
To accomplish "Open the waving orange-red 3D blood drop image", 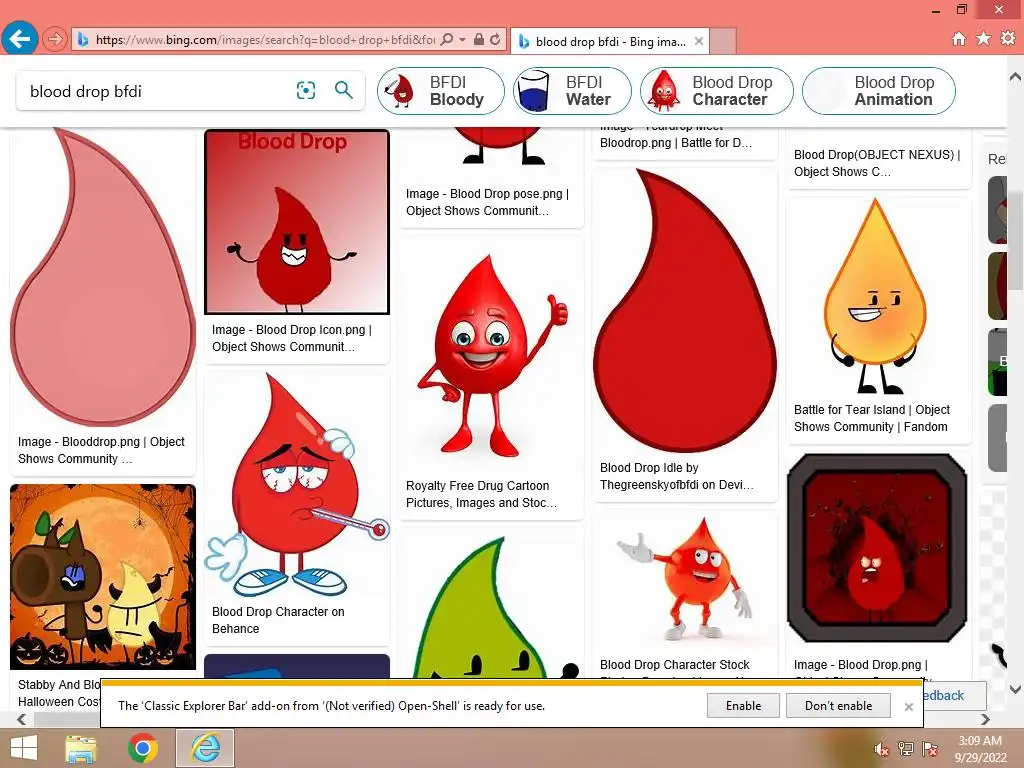I will [x=685, y=581].
